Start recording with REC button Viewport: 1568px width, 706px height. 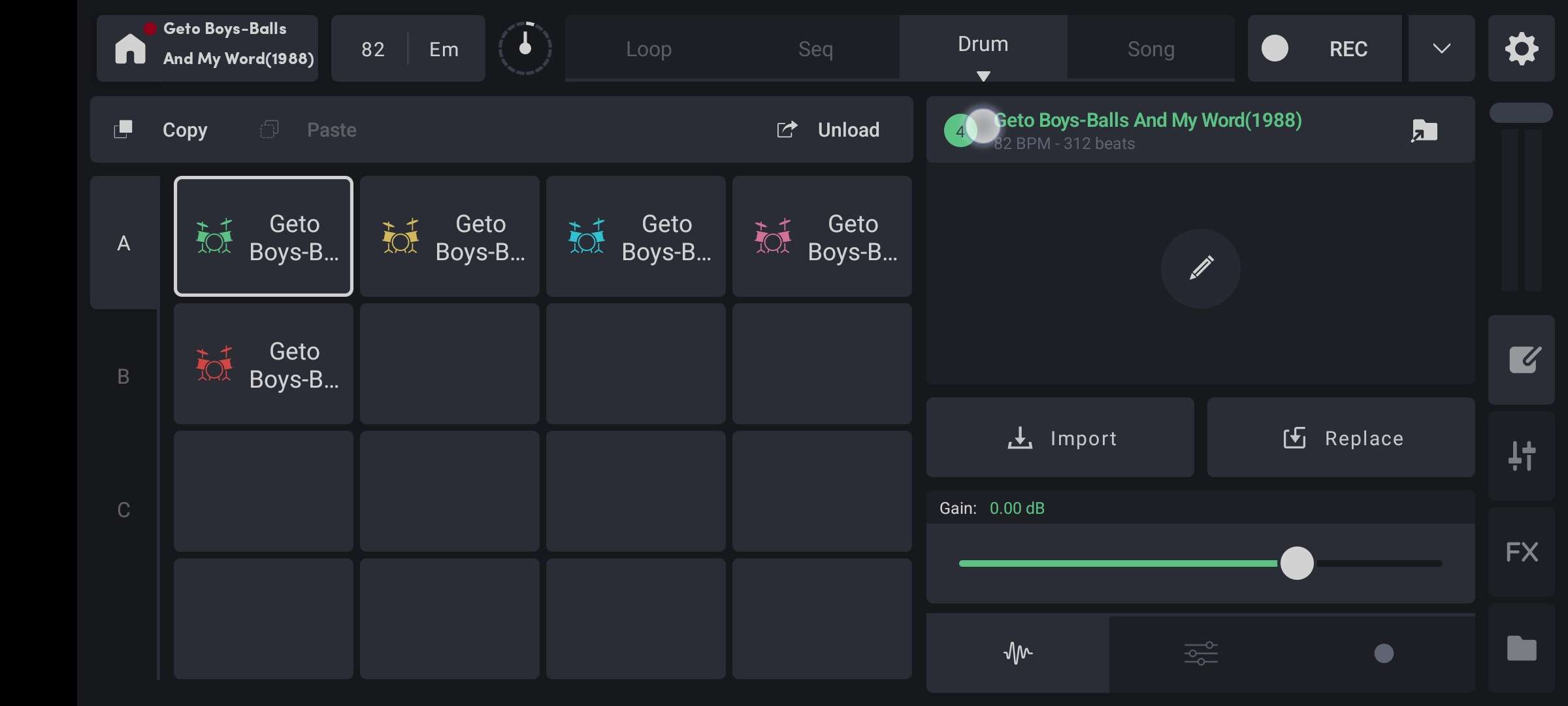1325,48
